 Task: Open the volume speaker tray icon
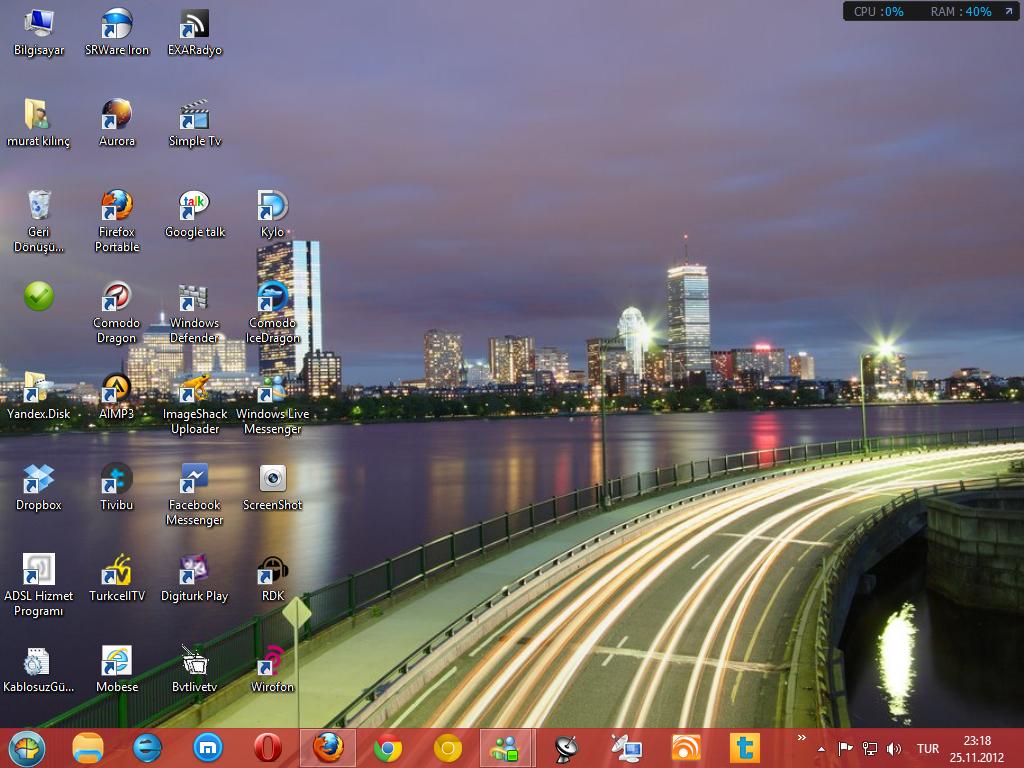pyautogui.click(x=894, y=748)
